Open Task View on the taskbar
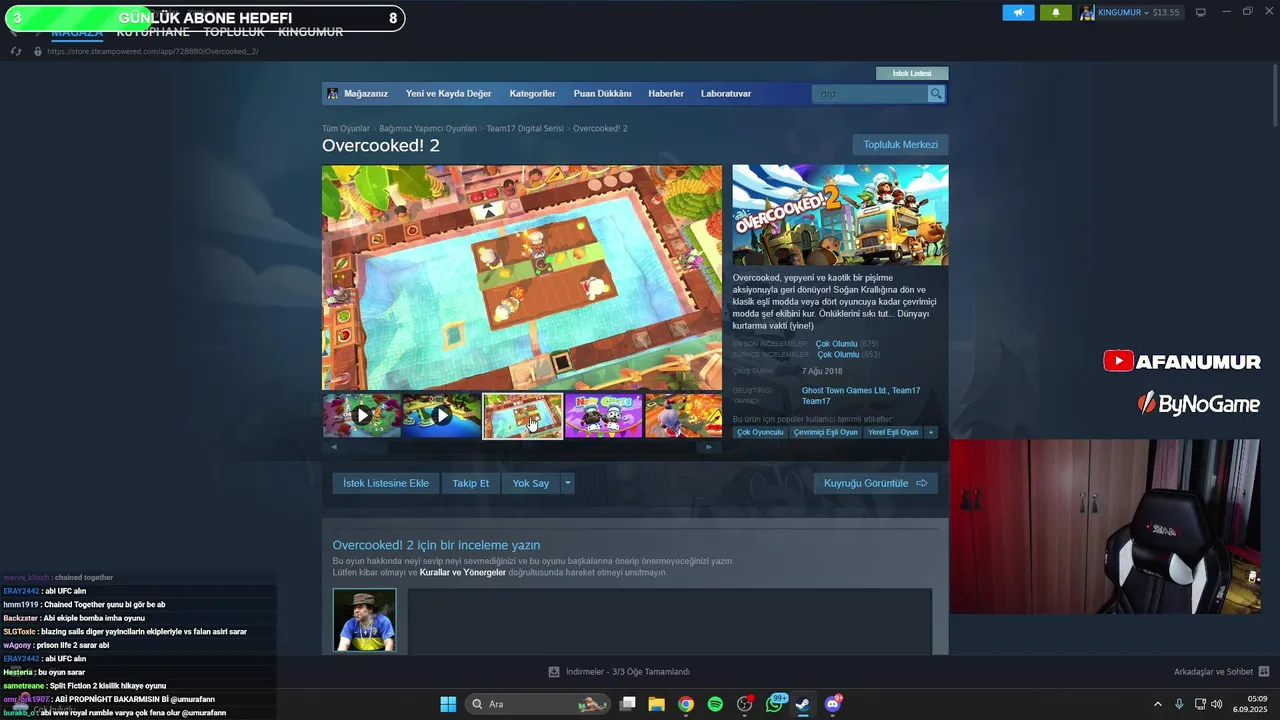 click(x=627, y=704)
